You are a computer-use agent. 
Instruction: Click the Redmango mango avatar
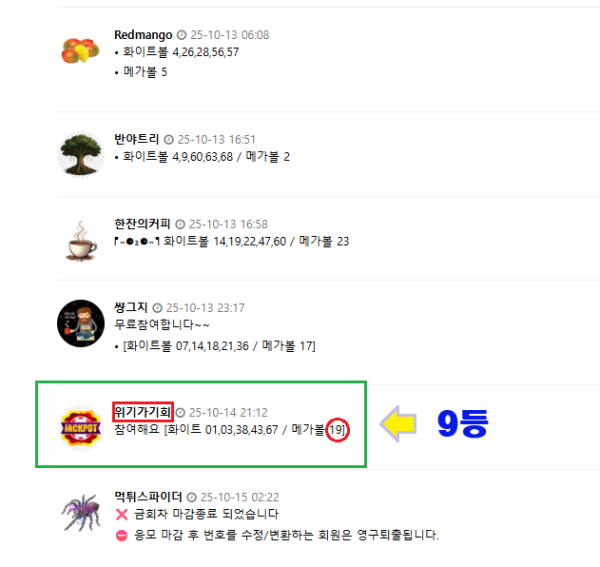(x=80, y=50)
